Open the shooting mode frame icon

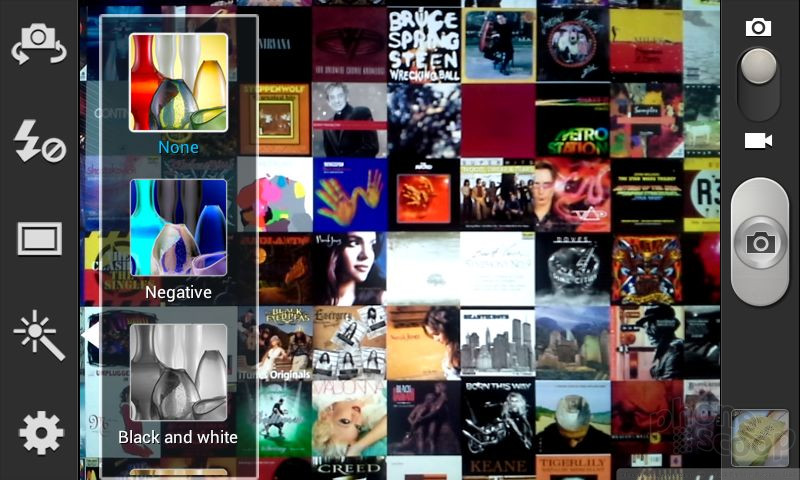(x=39, y=238)
